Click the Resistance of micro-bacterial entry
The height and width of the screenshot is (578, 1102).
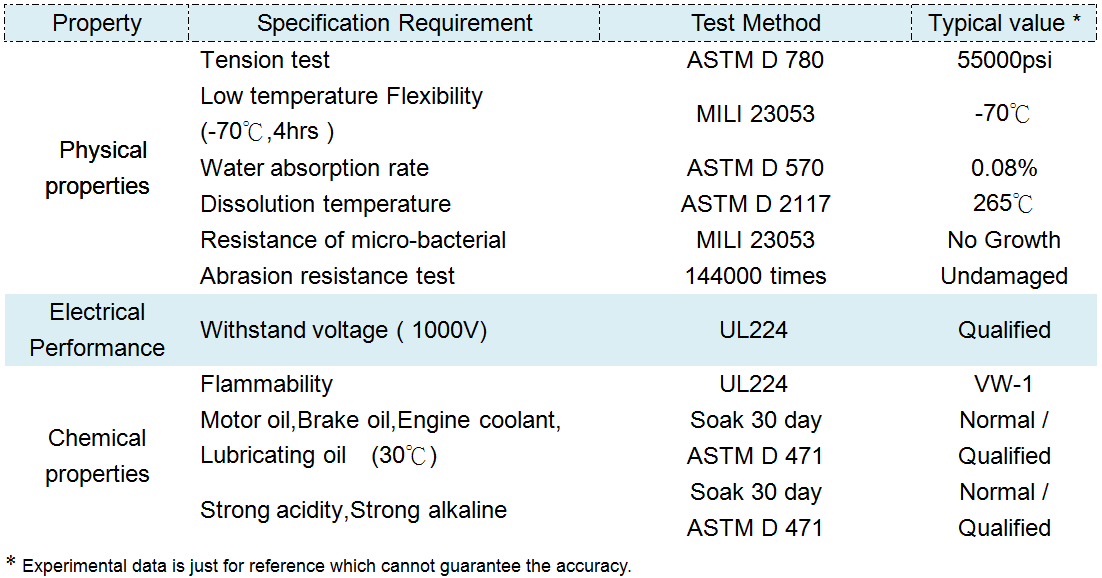[353, 240]
